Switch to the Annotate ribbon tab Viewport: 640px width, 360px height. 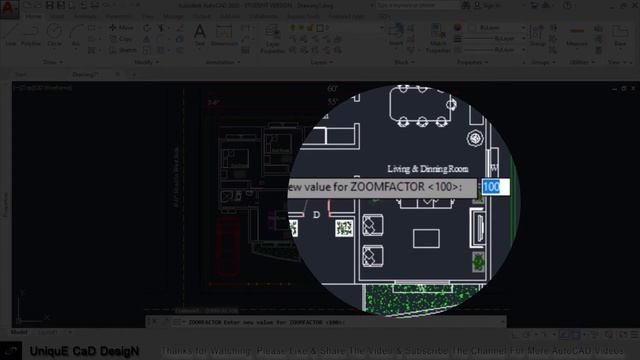85,16
